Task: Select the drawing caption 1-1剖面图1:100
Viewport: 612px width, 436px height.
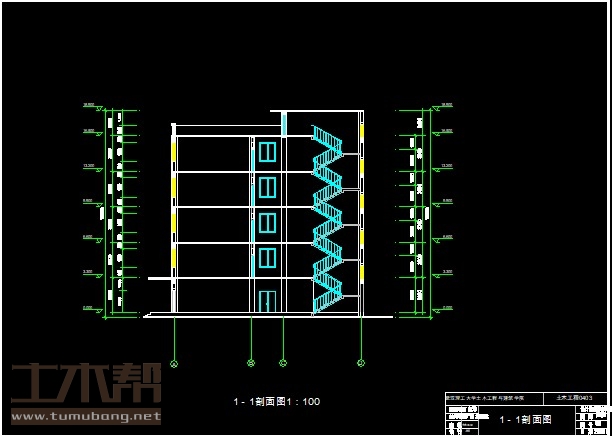Action: (276, 401)
